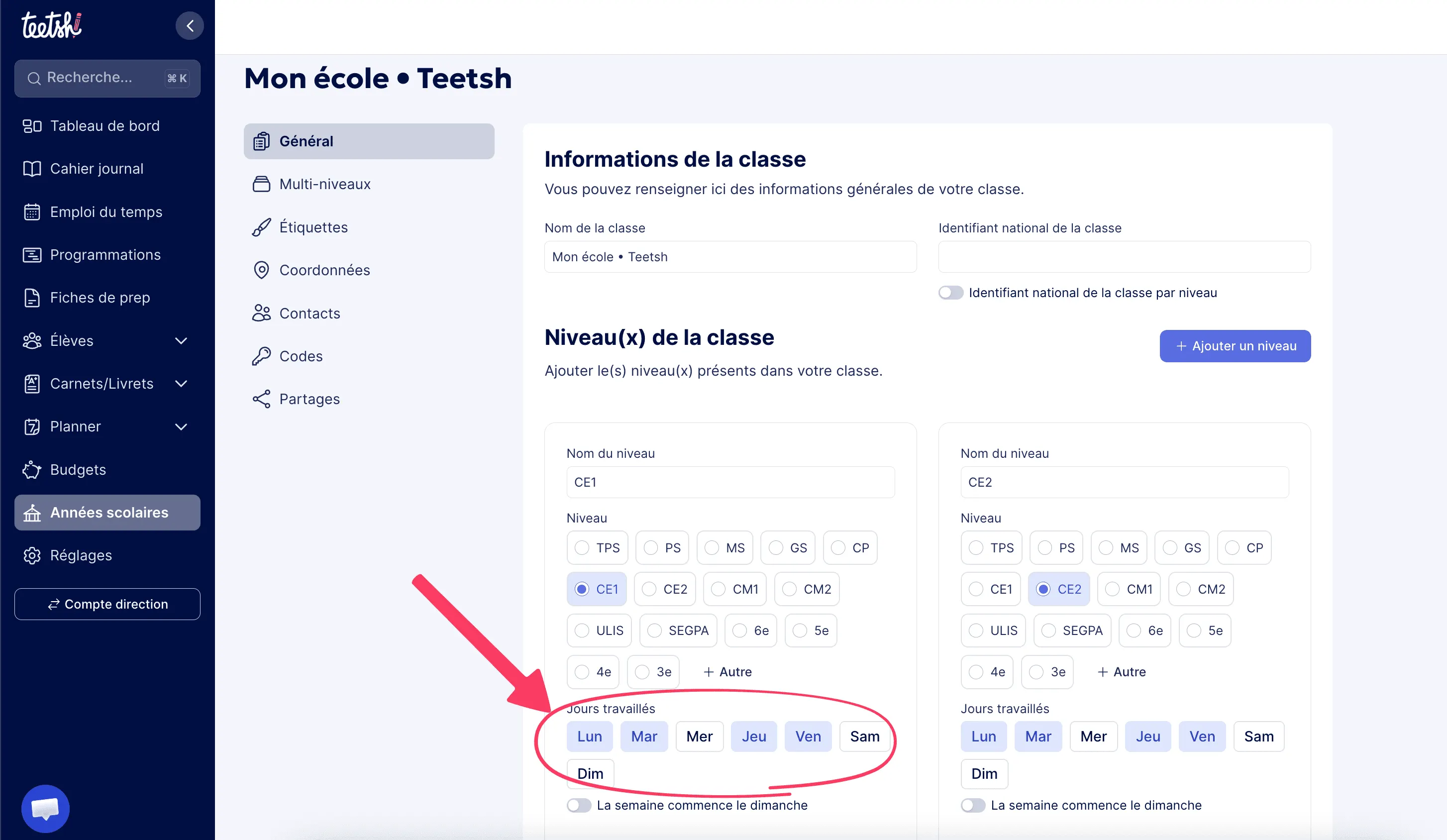The width and height of the screenshot is (1447, 840).
Task: Open Programmations icon in sidebar
Action: (32, 255)
